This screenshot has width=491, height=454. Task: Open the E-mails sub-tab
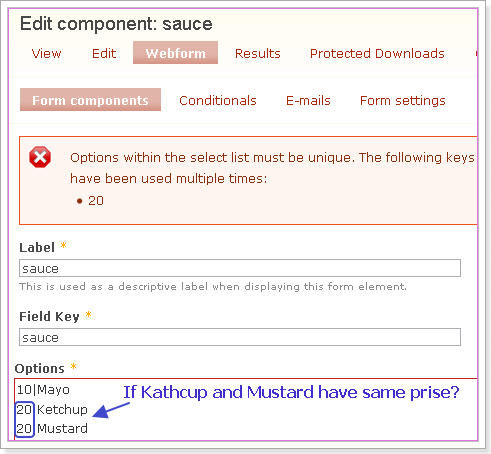[x=308, y=100]
